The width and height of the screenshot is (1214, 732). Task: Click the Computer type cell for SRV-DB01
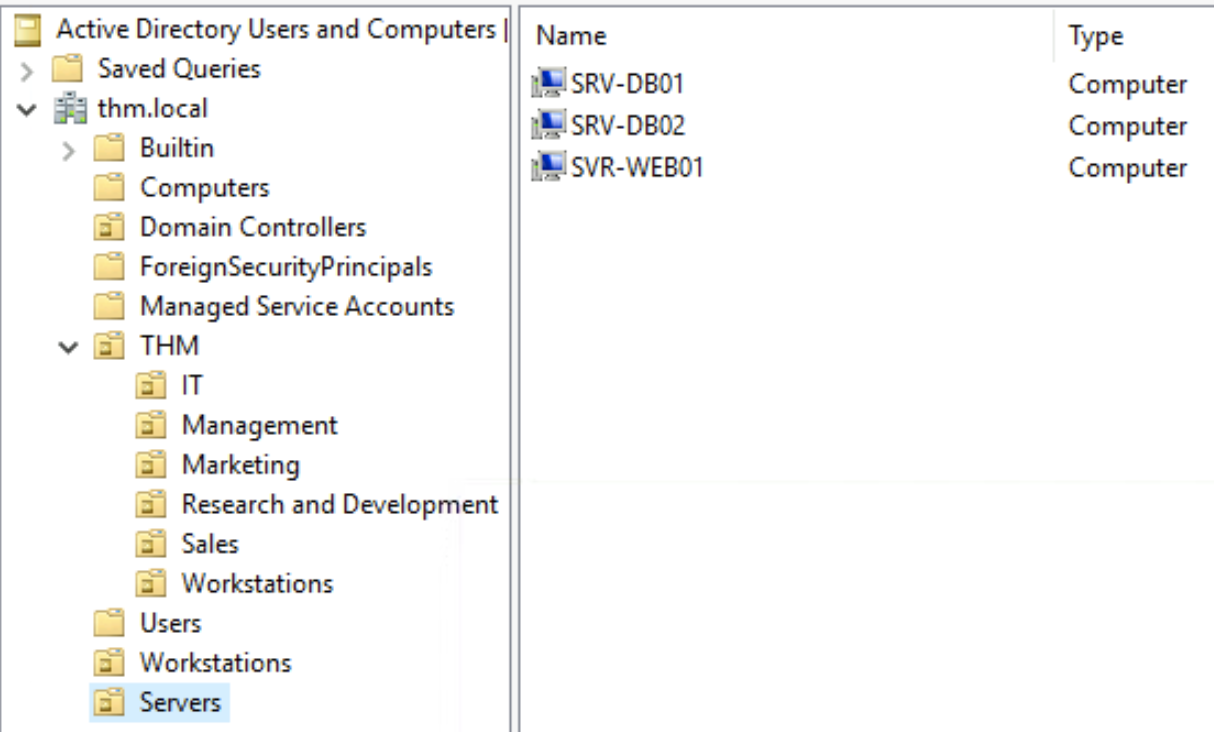[x=1127, y=84]
